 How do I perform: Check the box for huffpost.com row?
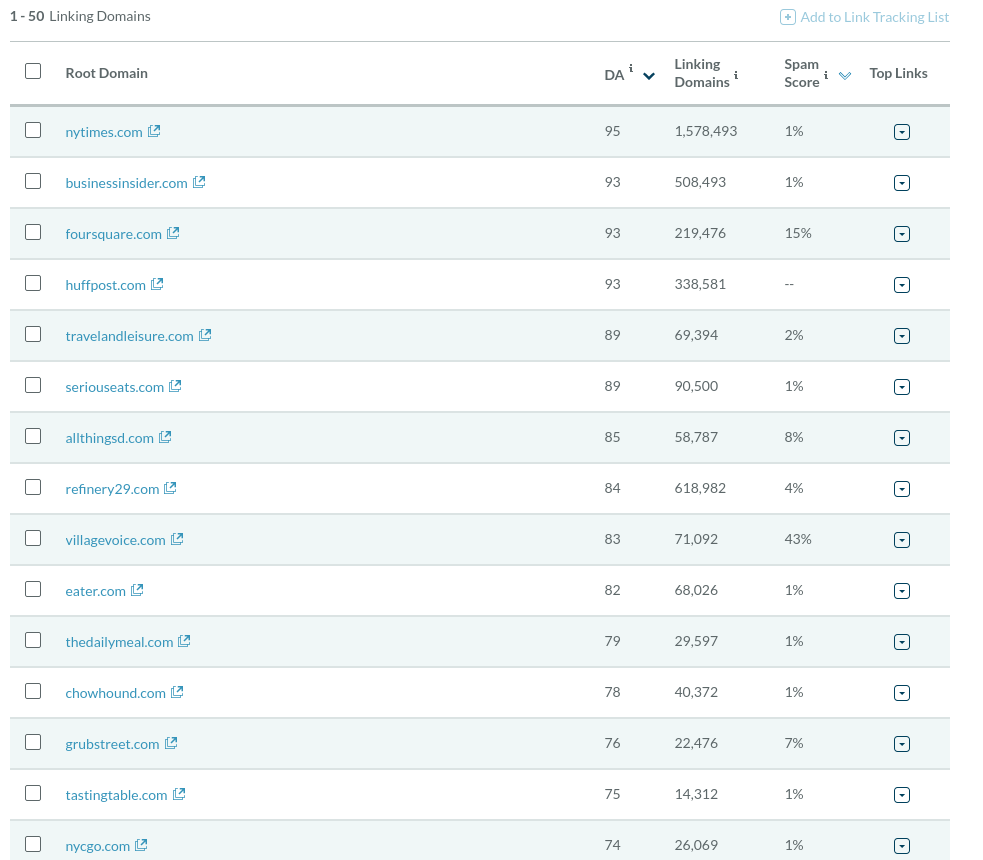pos(33,283)
